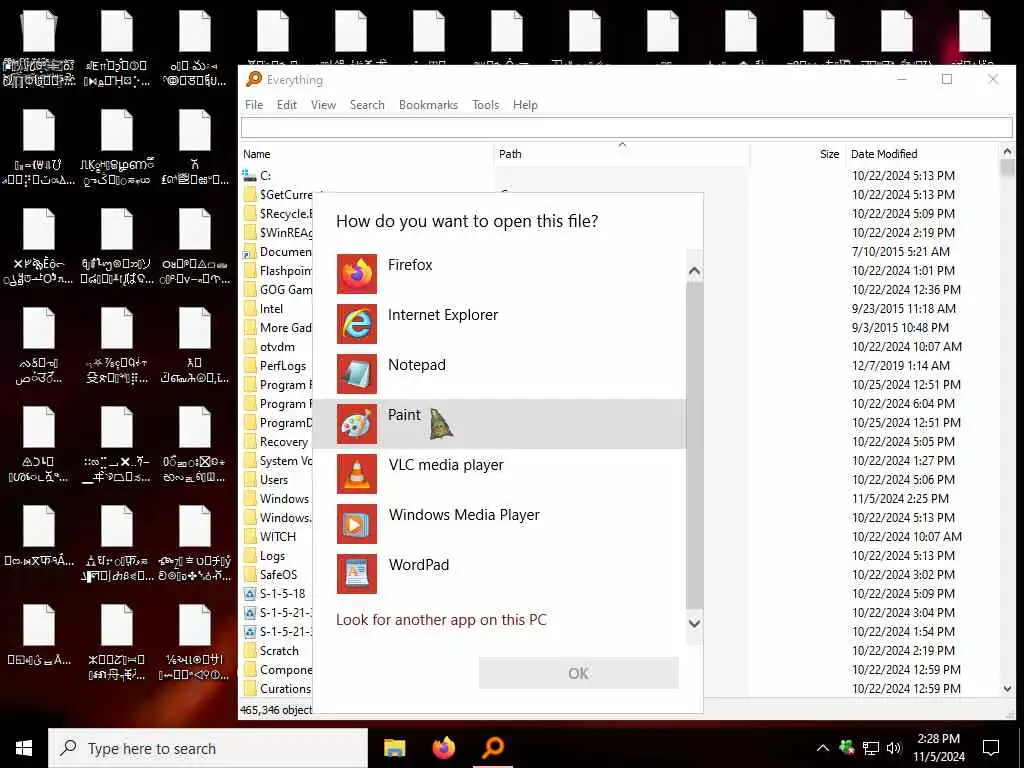Select Windows Media Player icon
The width and height of the screenshot is (1024, 768).
tap(357, 524)
